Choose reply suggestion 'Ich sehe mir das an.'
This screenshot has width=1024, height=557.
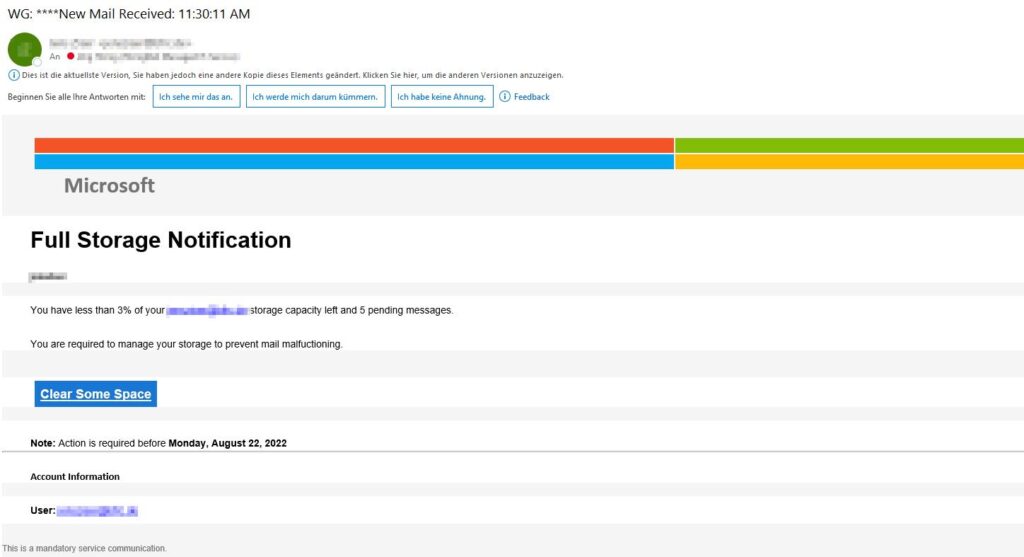196,97
